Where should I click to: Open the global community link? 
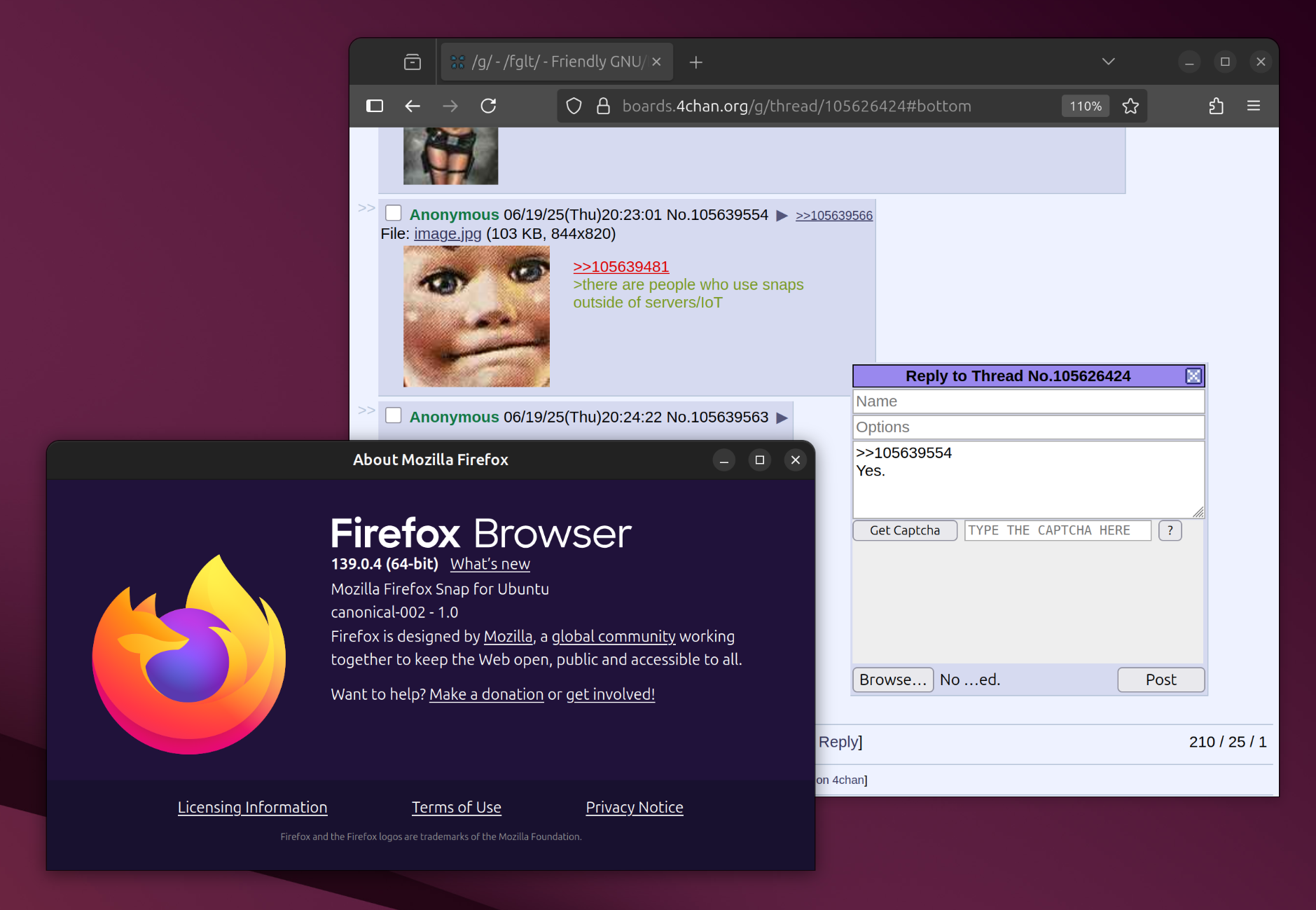coord(614,637)
